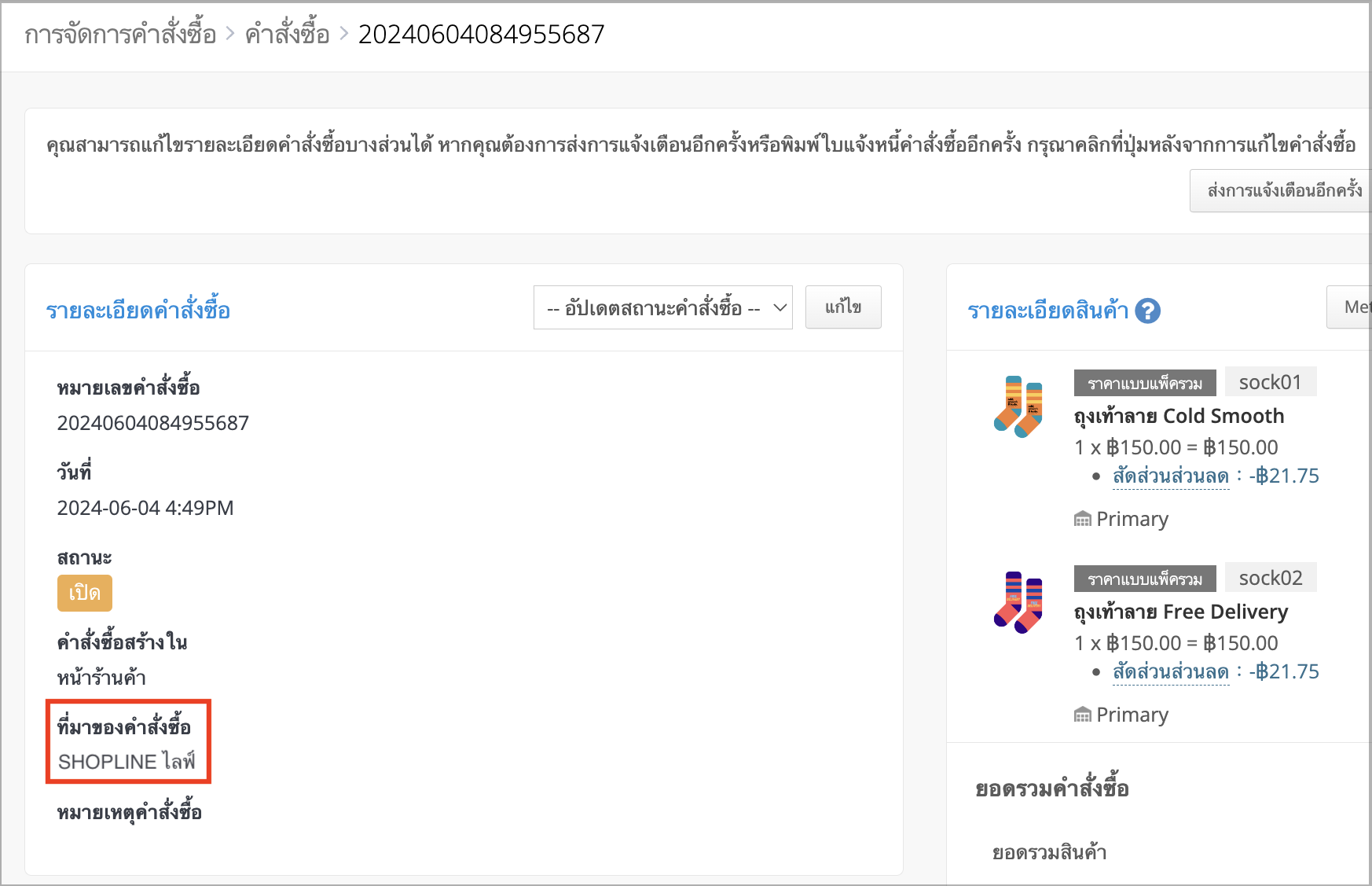Click the order number 20240604084955687 in details
Screen dimensions: 1372x886
(153, 423)
